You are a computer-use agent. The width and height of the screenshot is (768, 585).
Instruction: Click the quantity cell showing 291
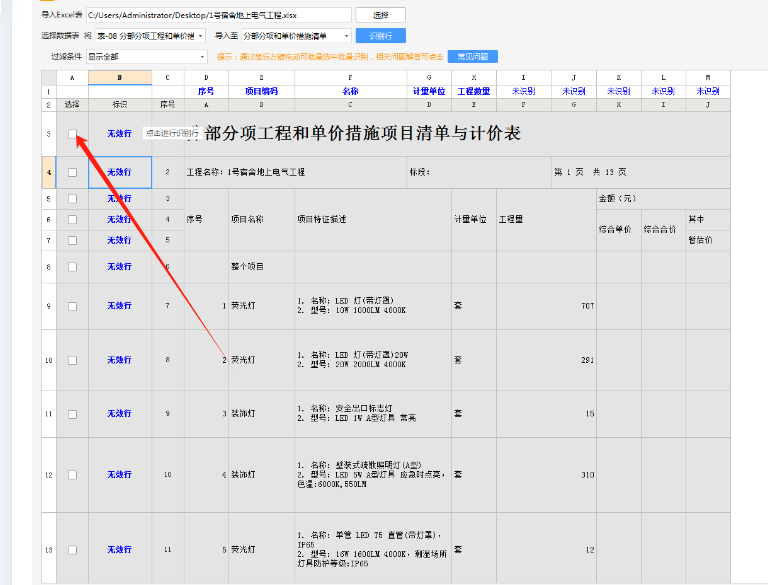[x=546, y=361]
